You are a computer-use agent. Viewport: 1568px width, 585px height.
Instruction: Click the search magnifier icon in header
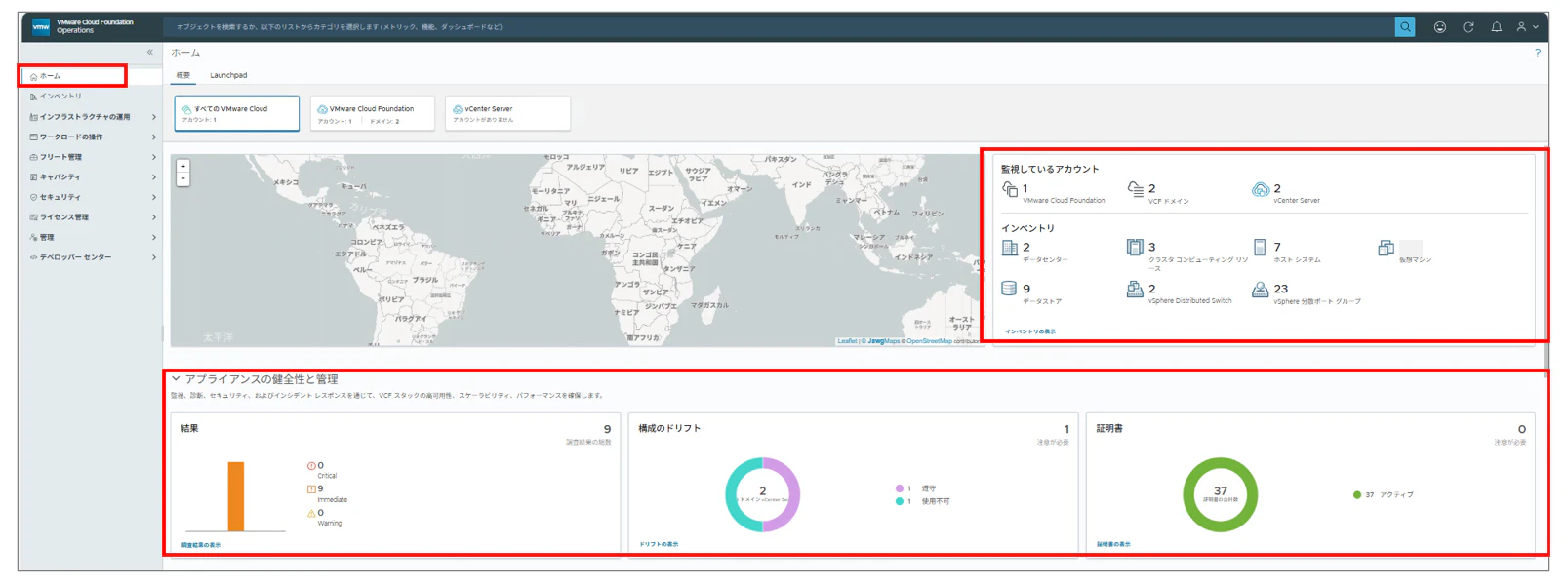pyautogui.click(x=1404, y=27)
